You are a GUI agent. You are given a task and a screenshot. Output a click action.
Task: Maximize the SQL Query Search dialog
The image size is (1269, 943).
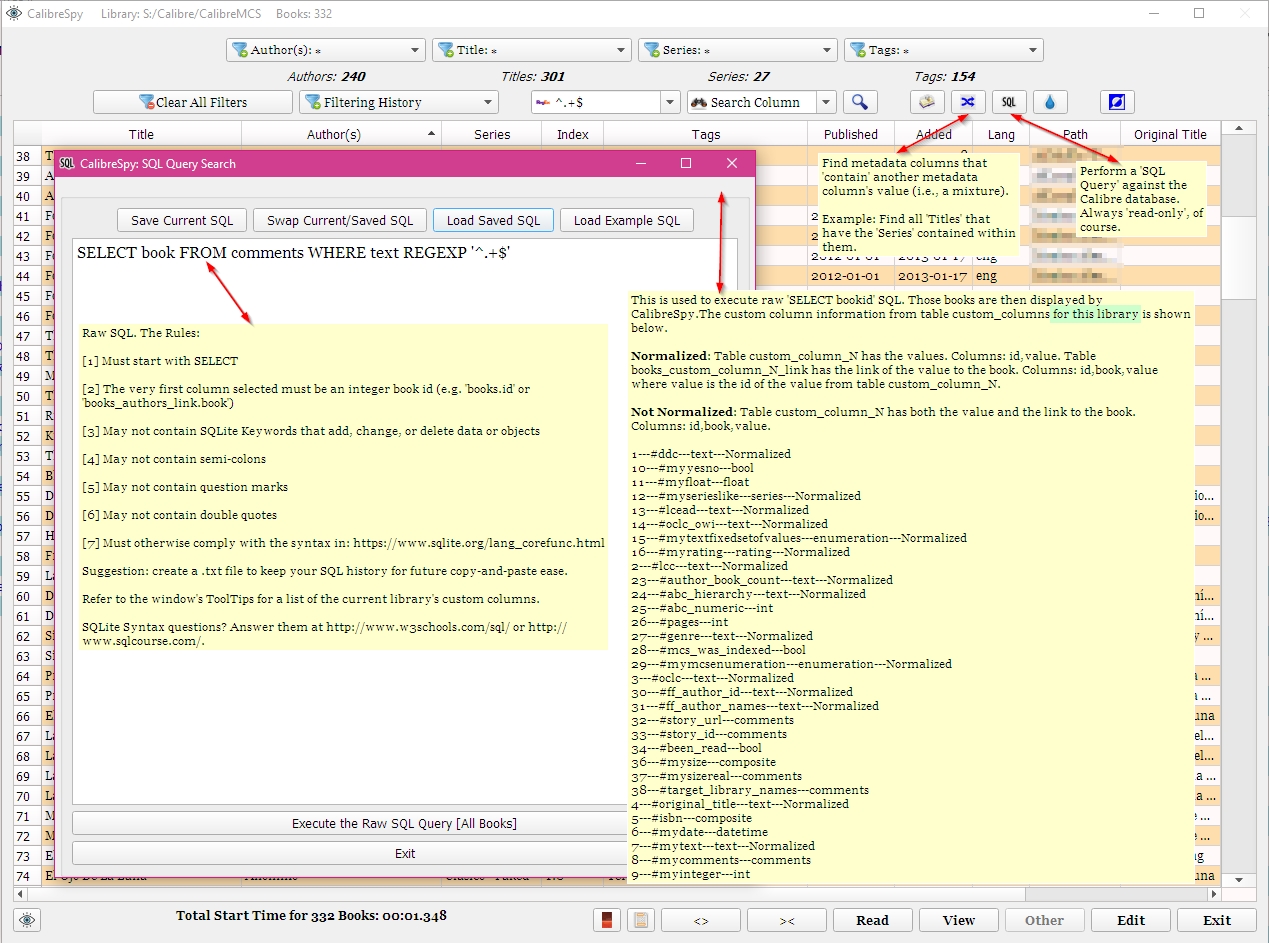click(x=686, y=163)
